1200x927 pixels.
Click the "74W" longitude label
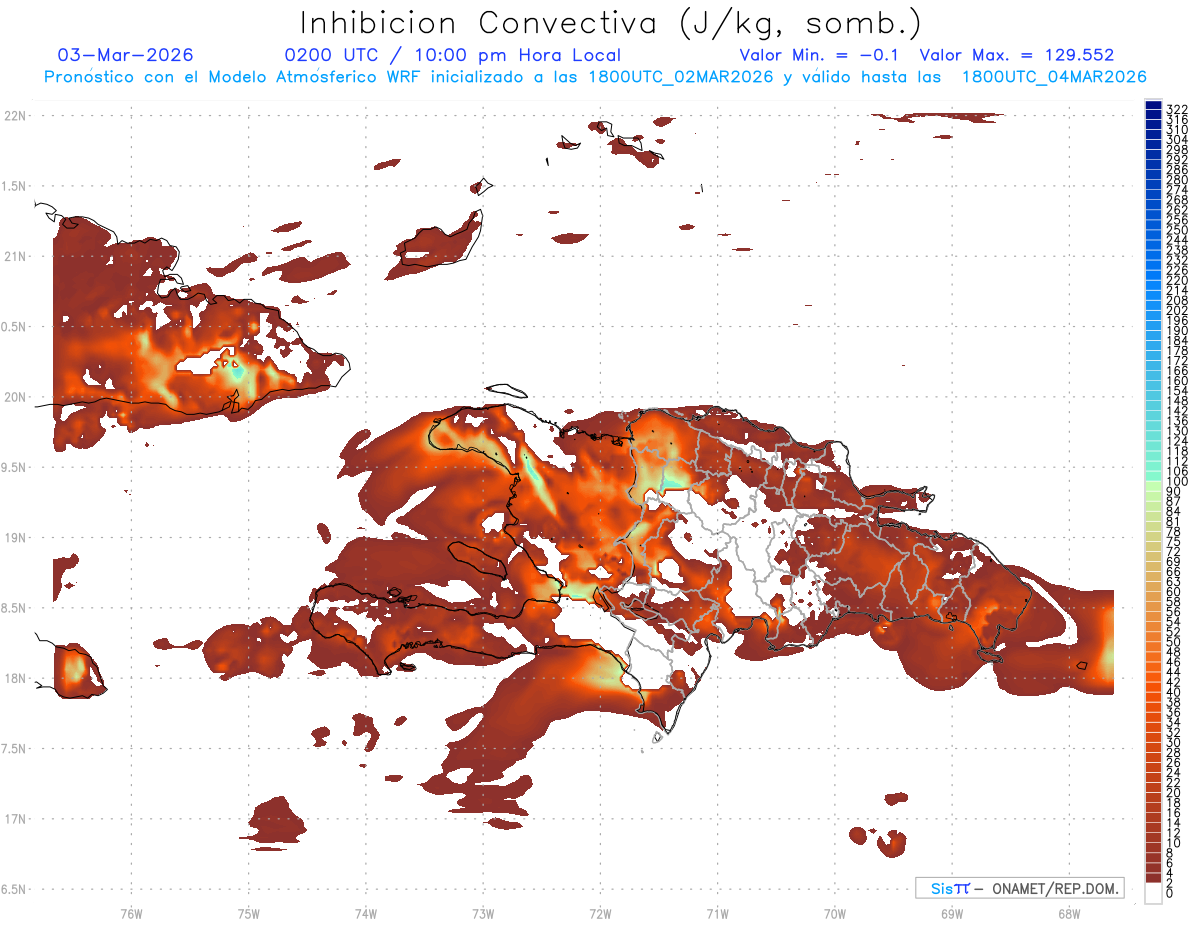pyautogui.click(x=365, y=913)
